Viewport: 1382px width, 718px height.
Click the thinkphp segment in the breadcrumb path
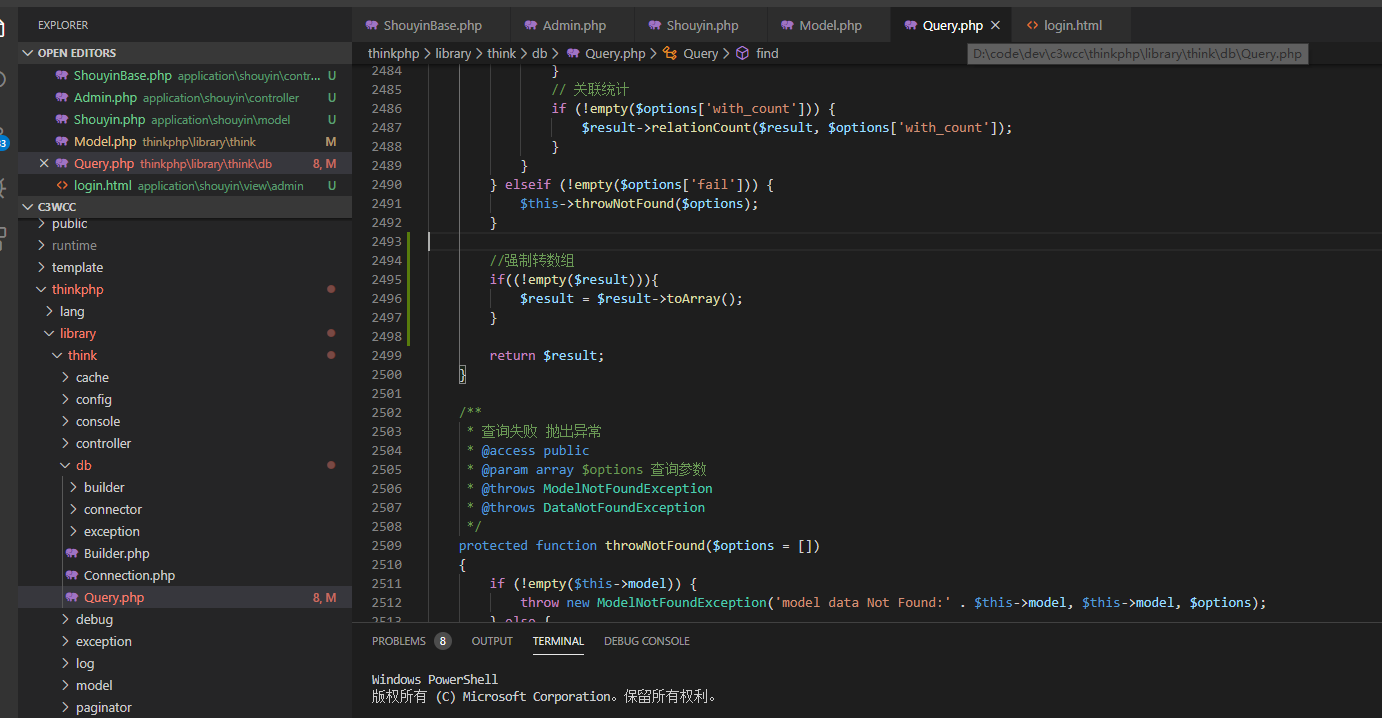tap(393, 53)
